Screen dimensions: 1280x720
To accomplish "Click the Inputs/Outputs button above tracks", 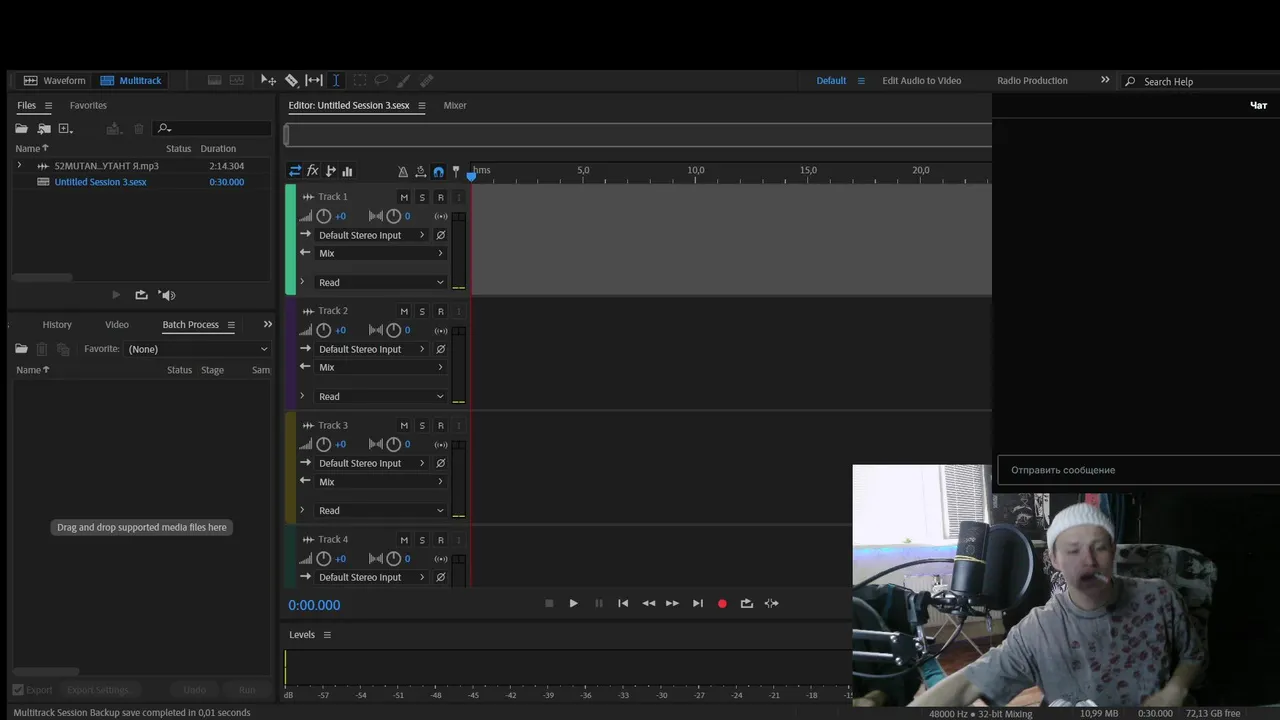I will click(295, 171).
